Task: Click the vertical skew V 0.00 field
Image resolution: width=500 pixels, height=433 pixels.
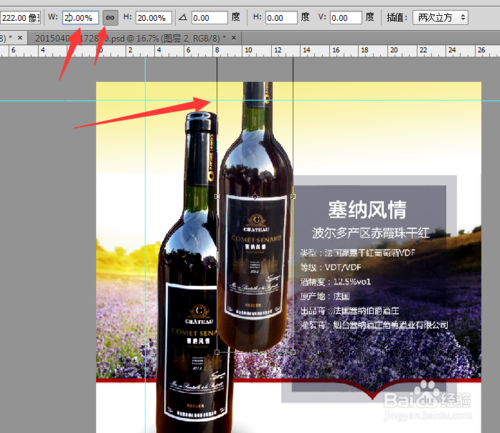Action: point(346,18)
